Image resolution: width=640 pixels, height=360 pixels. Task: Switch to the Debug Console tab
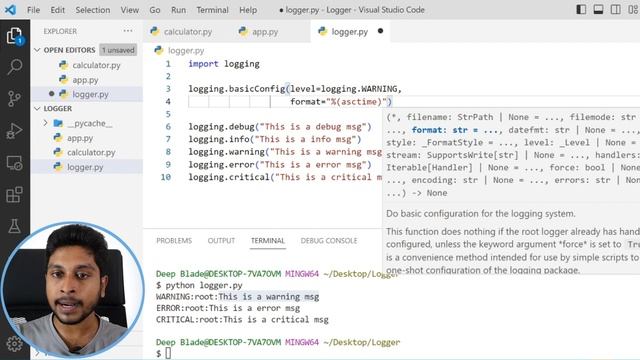329,241
